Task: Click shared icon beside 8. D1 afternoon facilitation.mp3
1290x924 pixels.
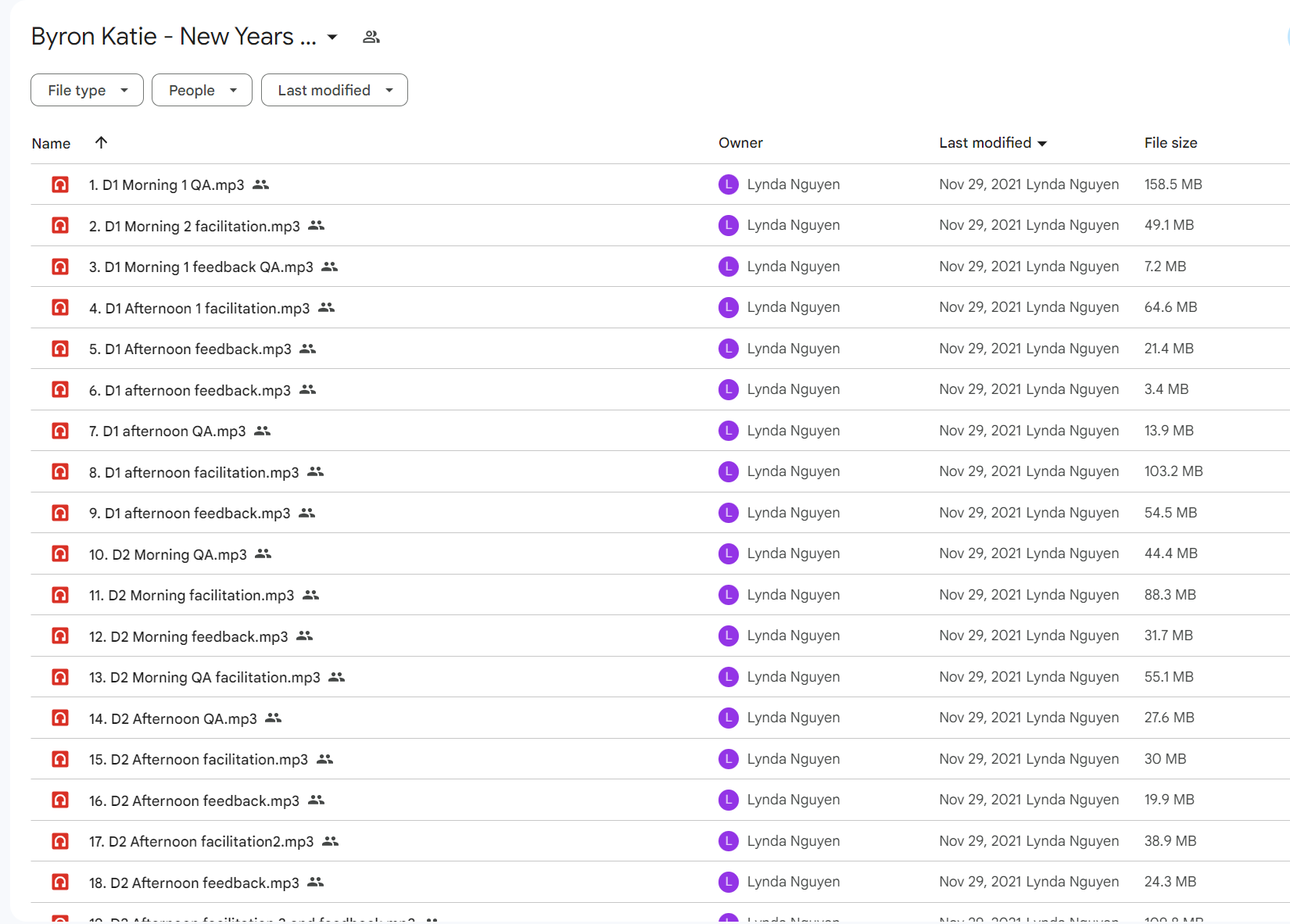Action: tap(316, 471)
